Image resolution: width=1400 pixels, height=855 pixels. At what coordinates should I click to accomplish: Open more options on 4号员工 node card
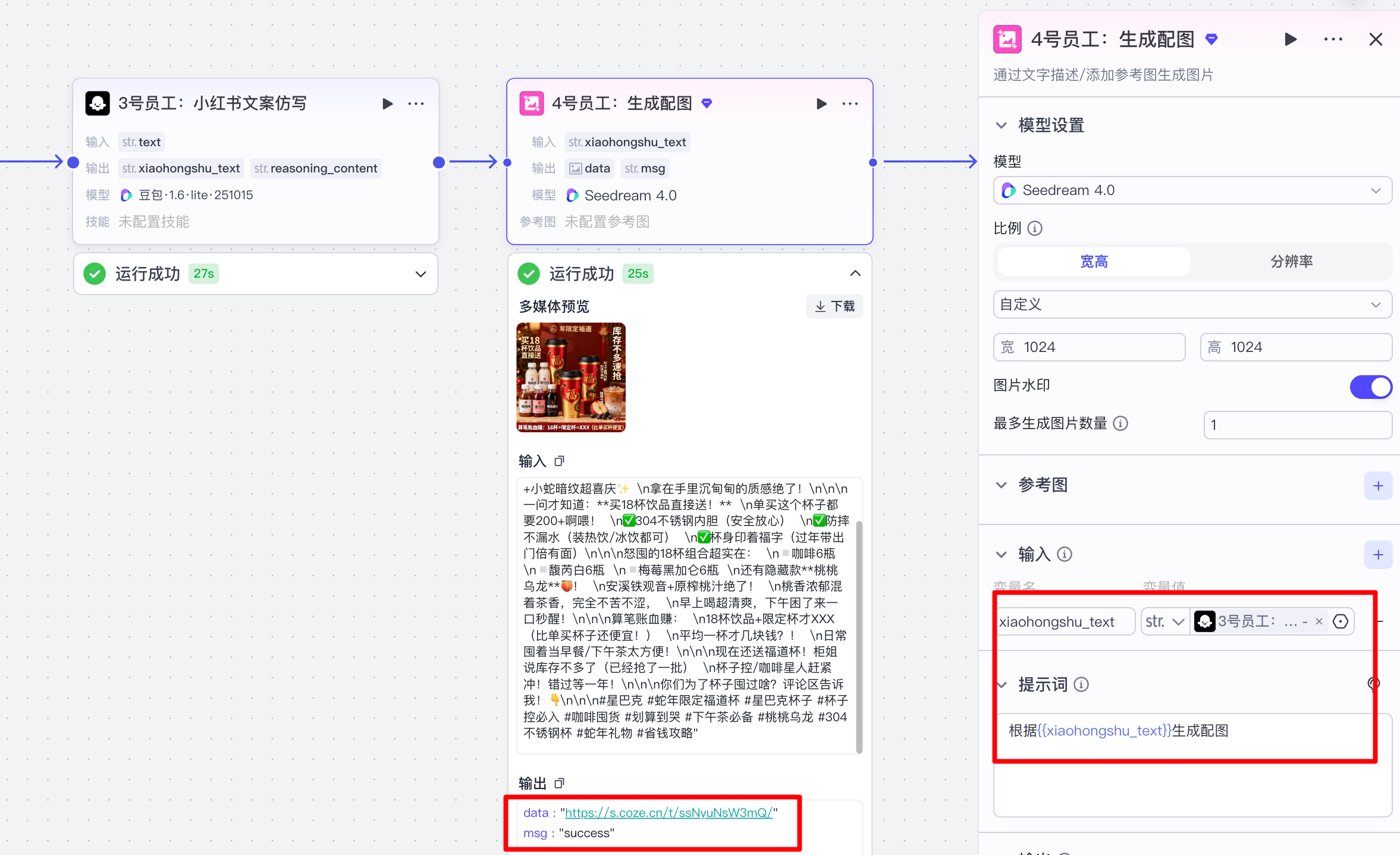click(850, 103)
